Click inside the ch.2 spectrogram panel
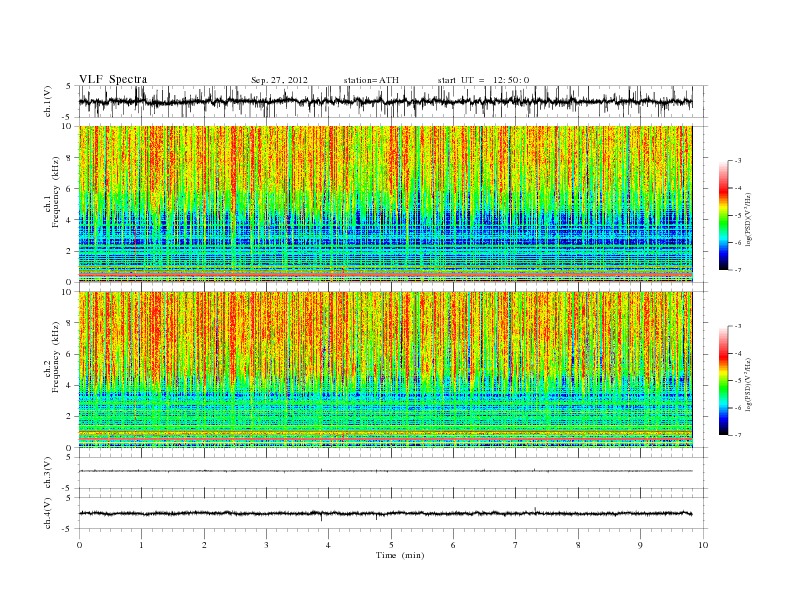 (x=385, y=370)
